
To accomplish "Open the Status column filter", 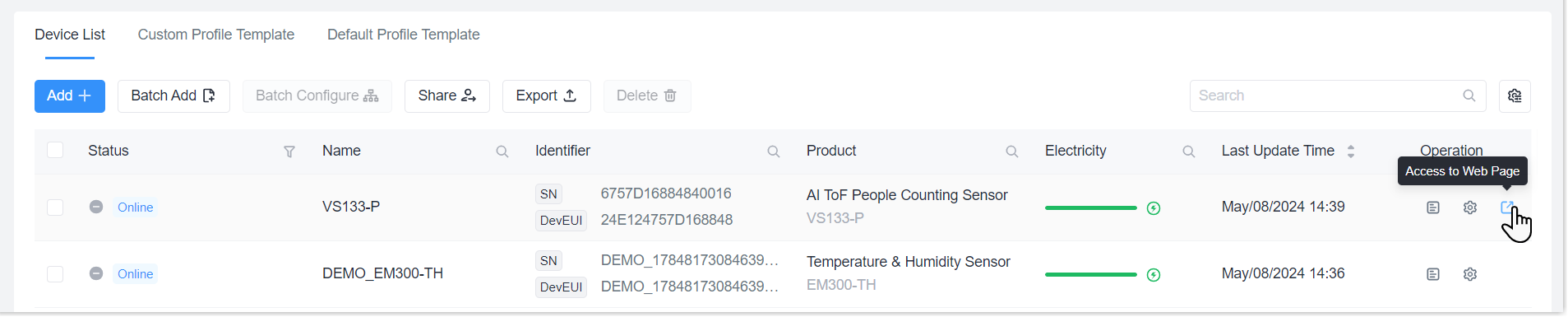I will [289, 152].
